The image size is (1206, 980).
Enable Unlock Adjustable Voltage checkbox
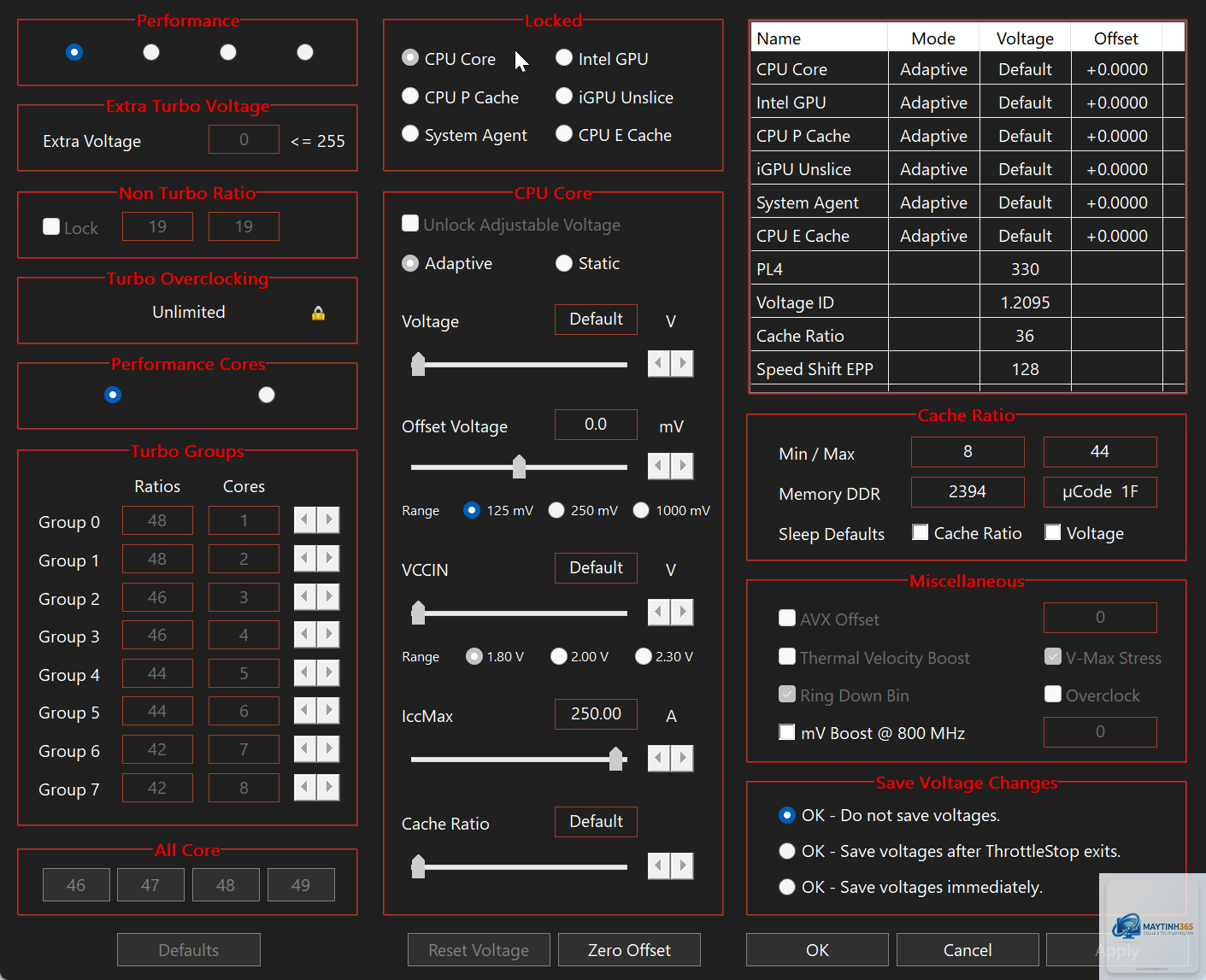410,224
